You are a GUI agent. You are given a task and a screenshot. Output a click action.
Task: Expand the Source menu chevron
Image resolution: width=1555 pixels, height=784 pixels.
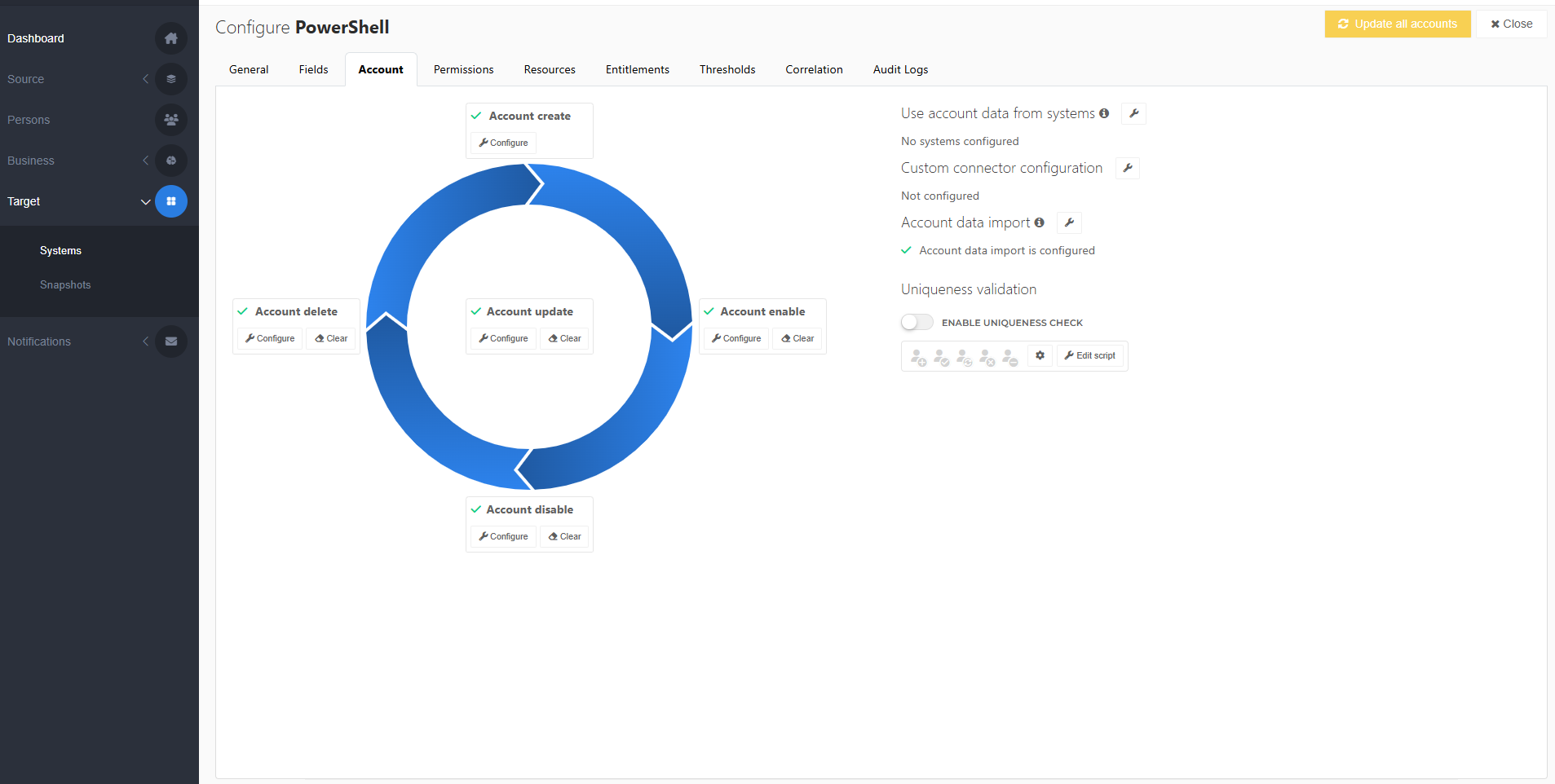(x=145, y=79)
